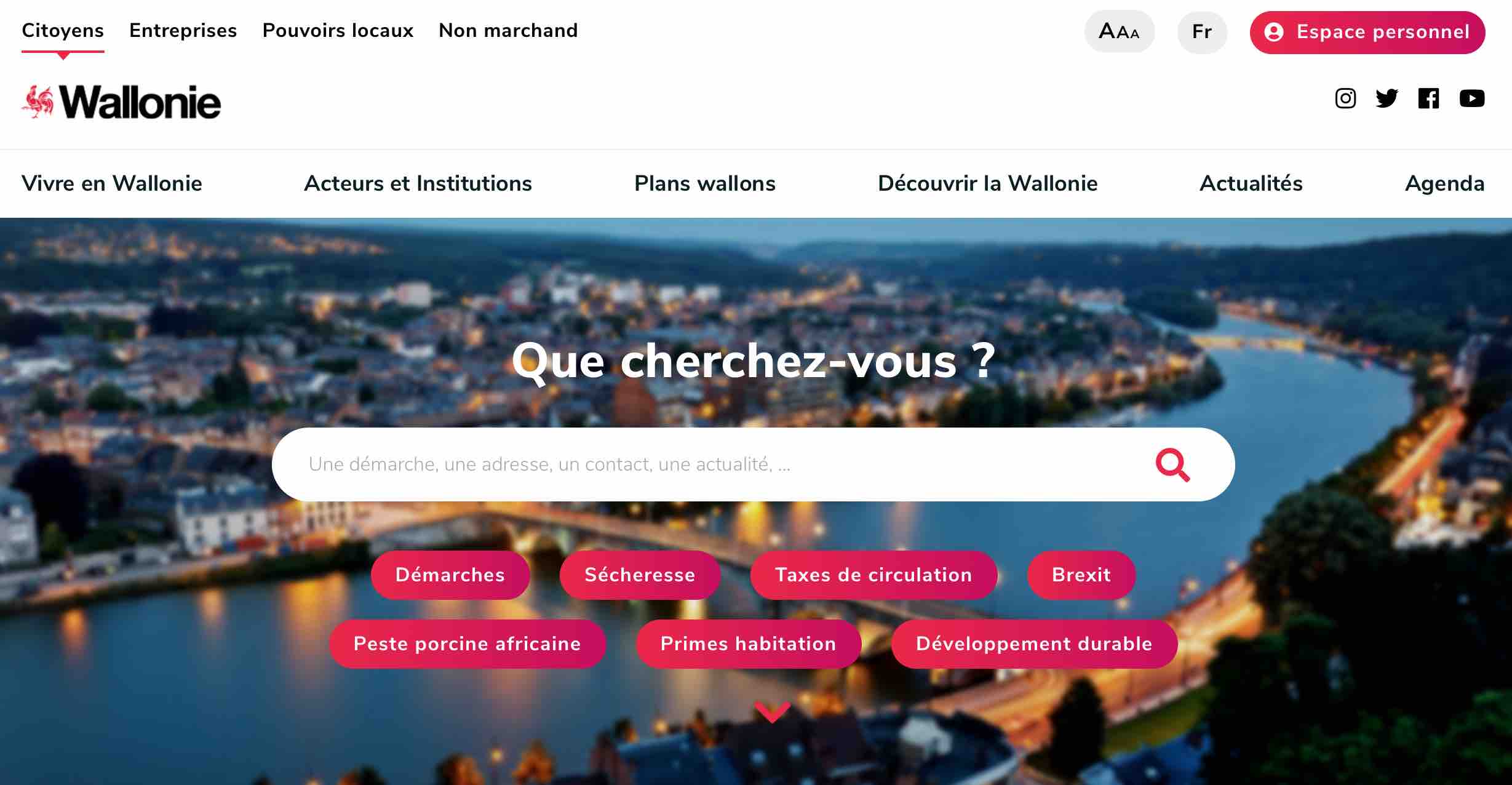Select the Non marchand tab

pos(508,30)
